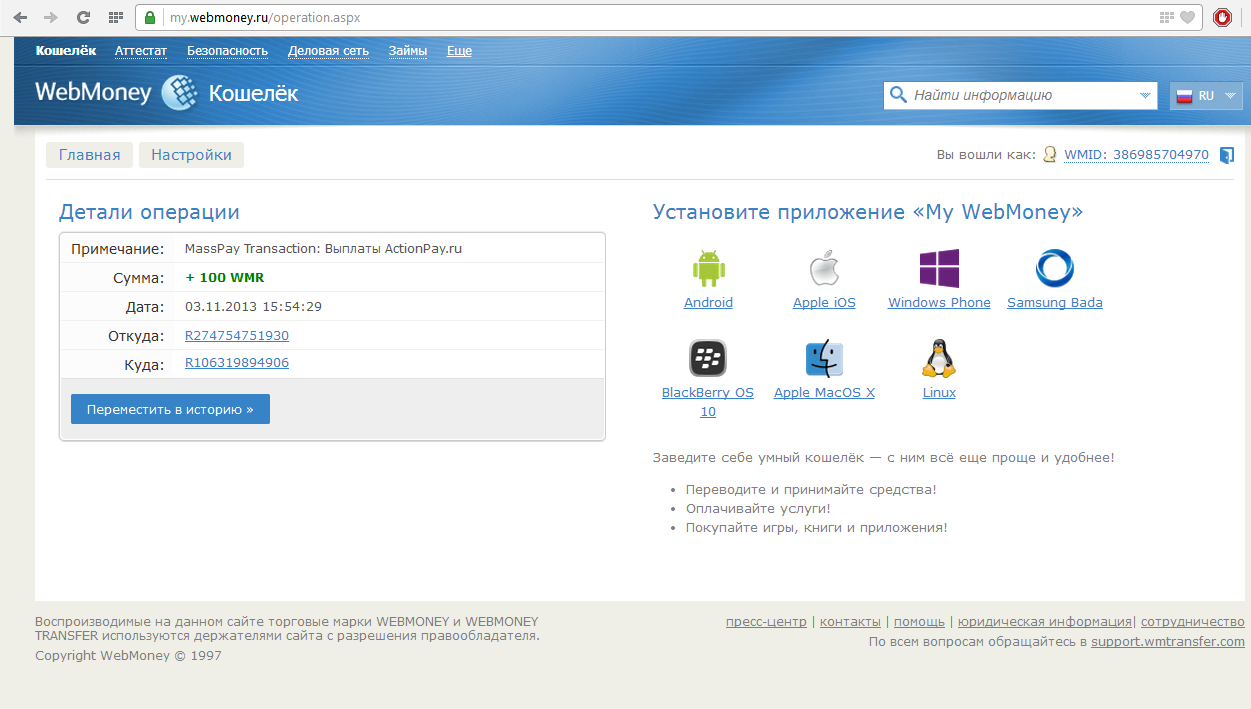Click the WMID: 386985704970 link
This screenshot has width=1251, height=709.
tap(1136, 155)
